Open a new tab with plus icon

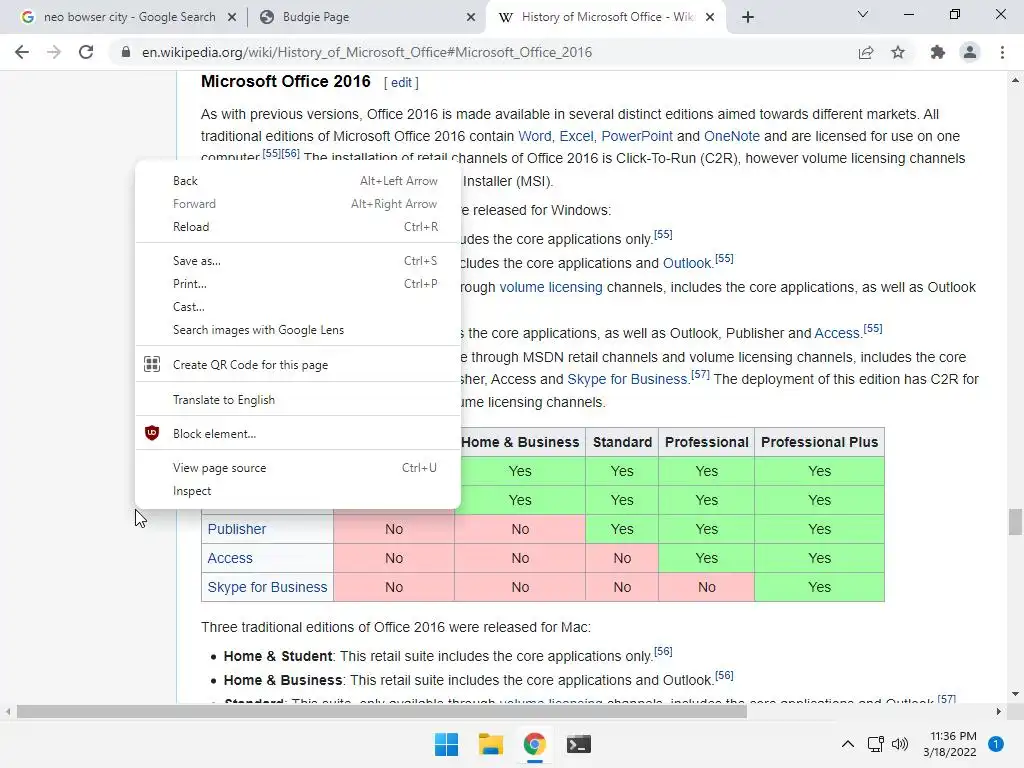point(748,17)
